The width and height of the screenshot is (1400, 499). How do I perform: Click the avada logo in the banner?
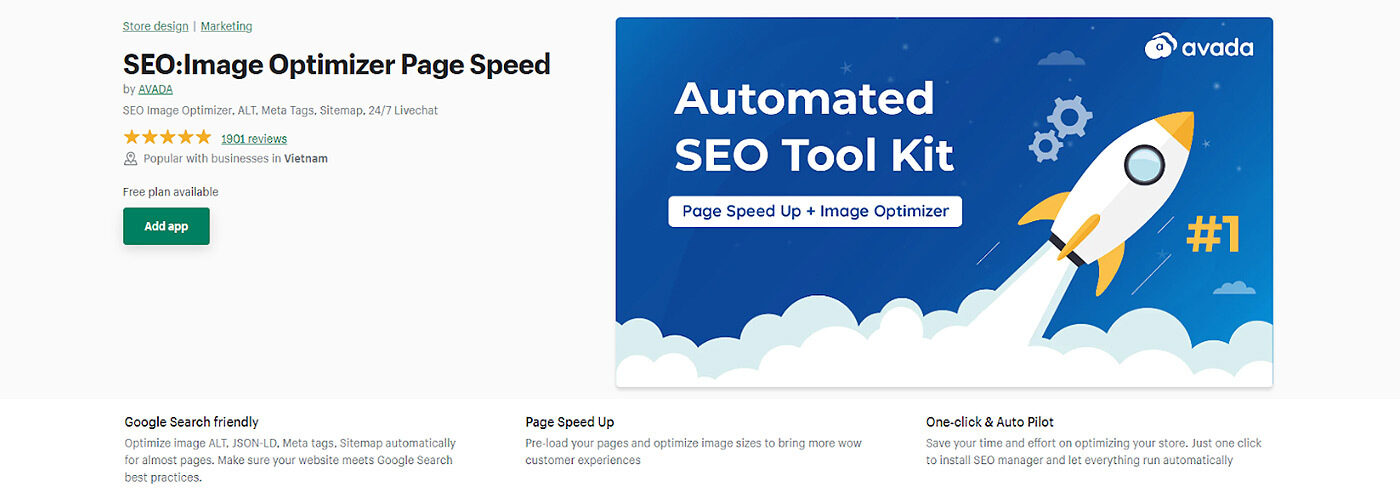pyautogui.click(x=1199, y=46)
